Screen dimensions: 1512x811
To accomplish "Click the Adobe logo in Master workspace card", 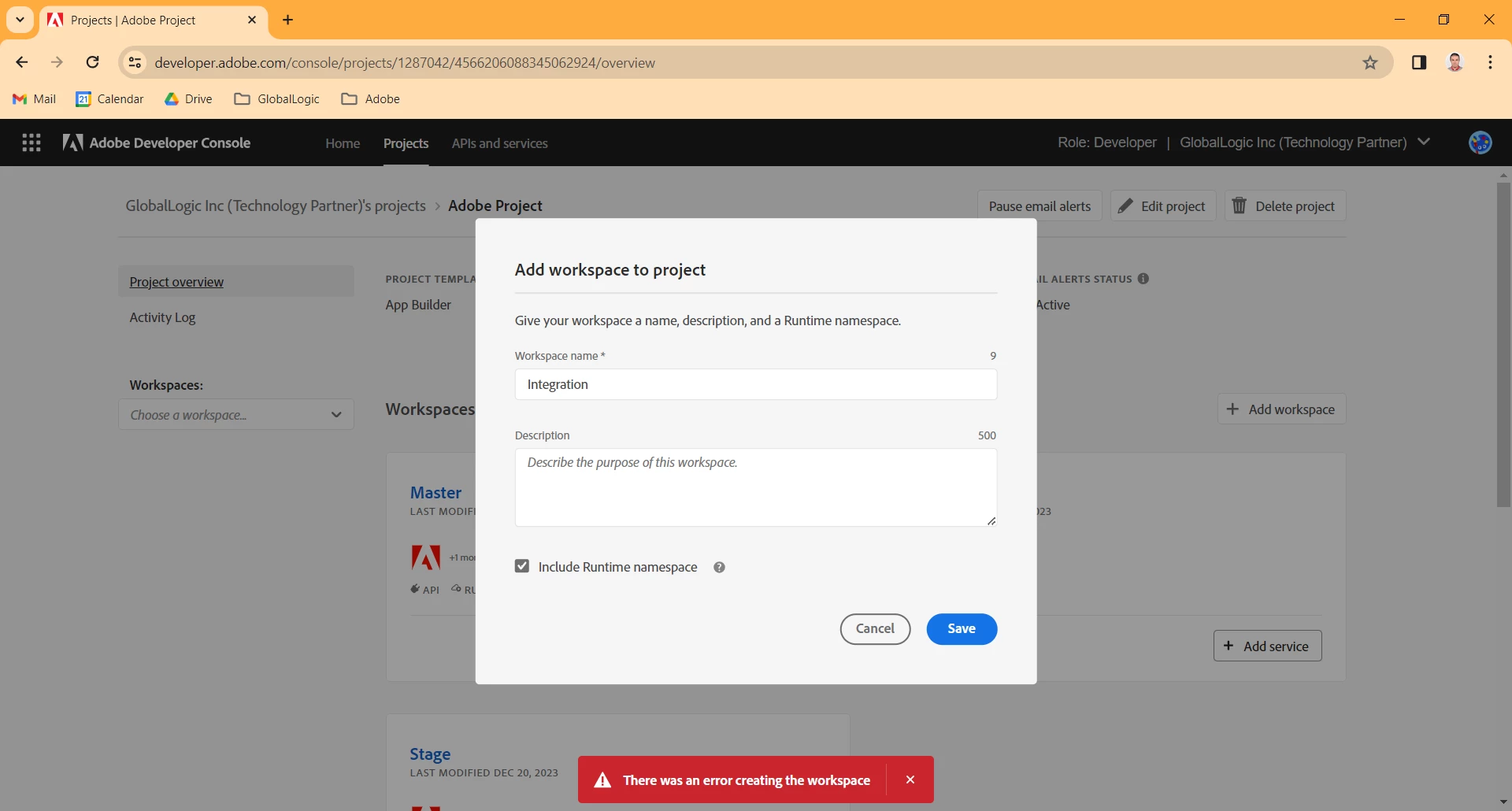I will [425, 557].
